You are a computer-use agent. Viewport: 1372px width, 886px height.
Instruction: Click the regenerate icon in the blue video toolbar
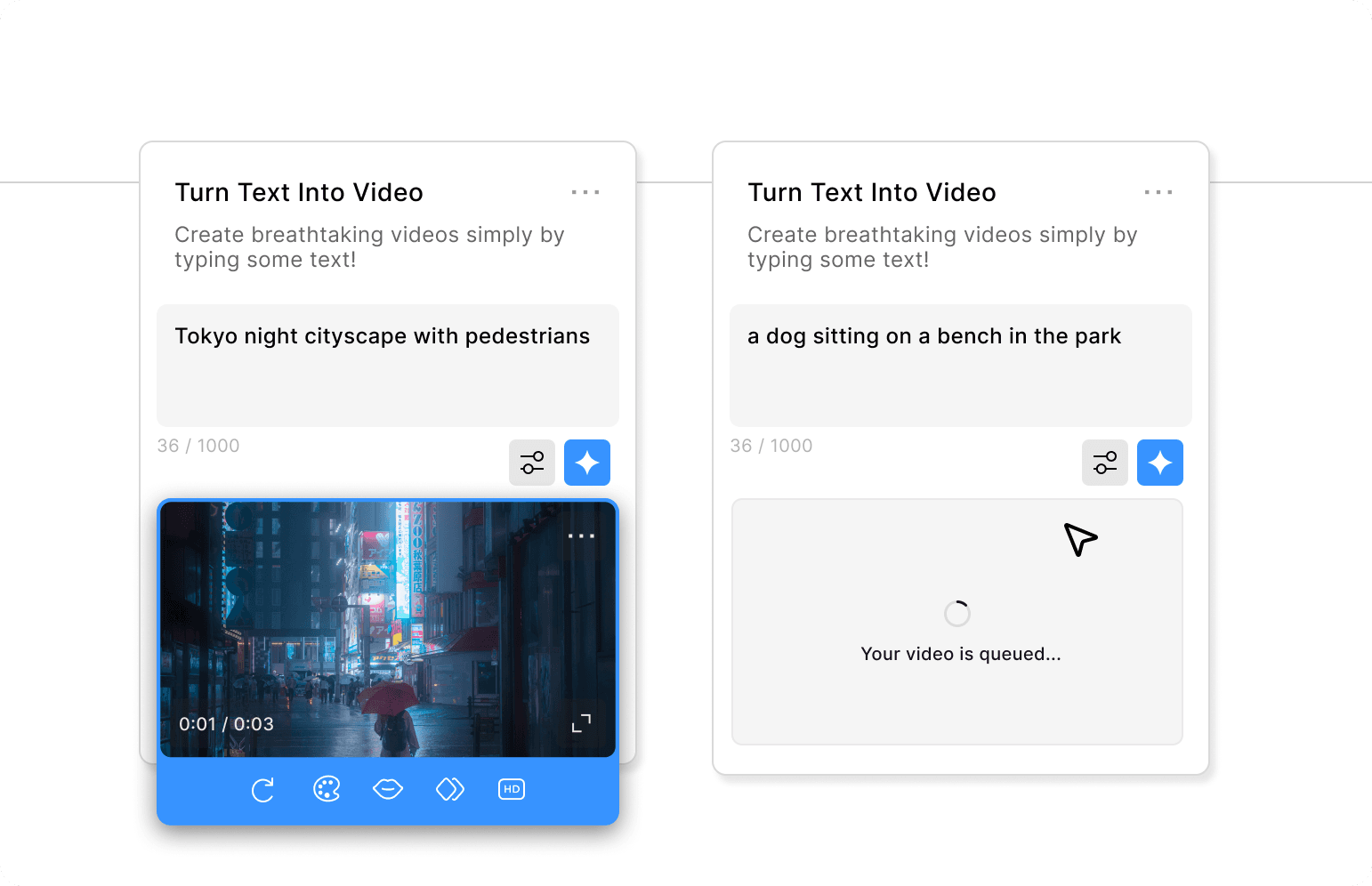263,790
